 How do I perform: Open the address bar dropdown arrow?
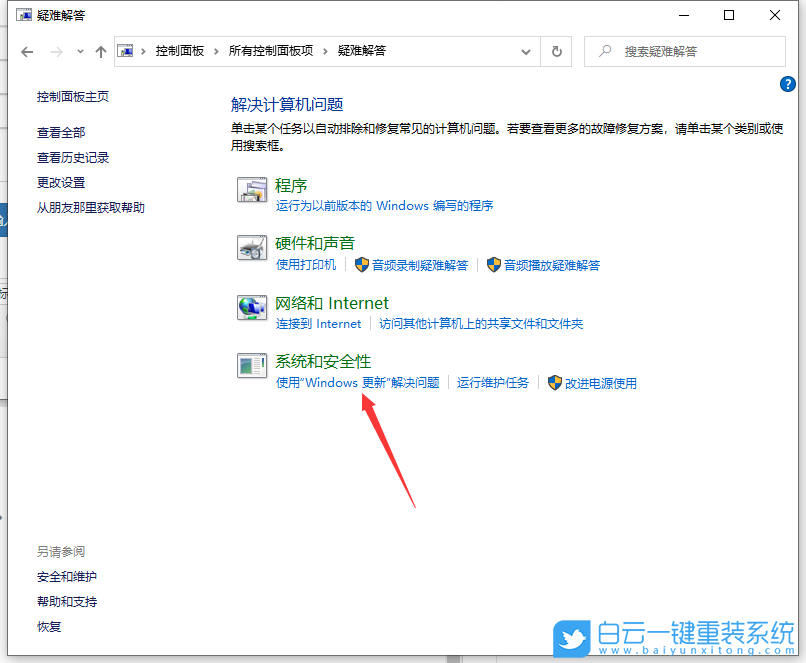coord(525,51)
